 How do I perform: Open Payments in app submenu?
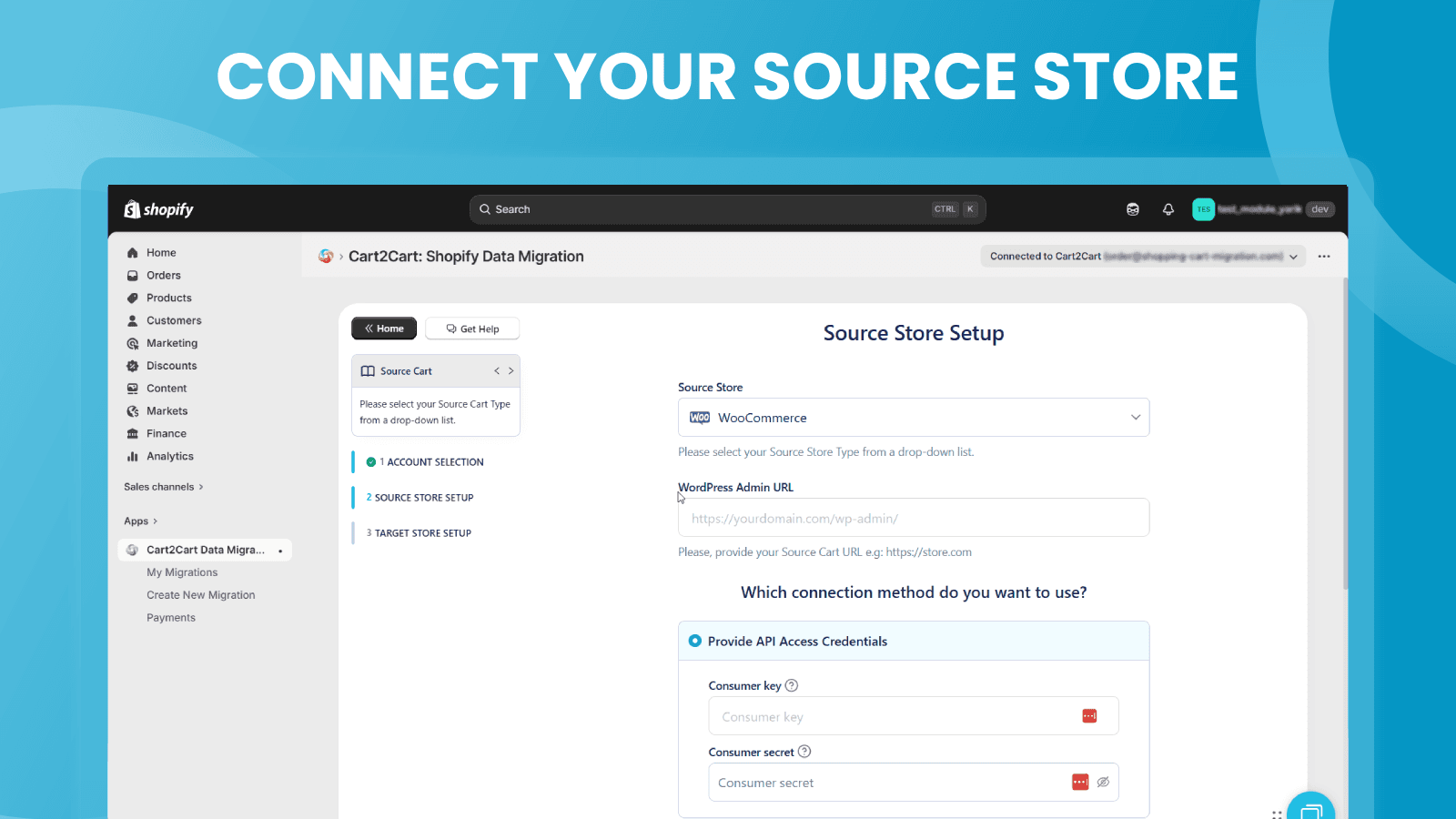[x=171, y=618]
